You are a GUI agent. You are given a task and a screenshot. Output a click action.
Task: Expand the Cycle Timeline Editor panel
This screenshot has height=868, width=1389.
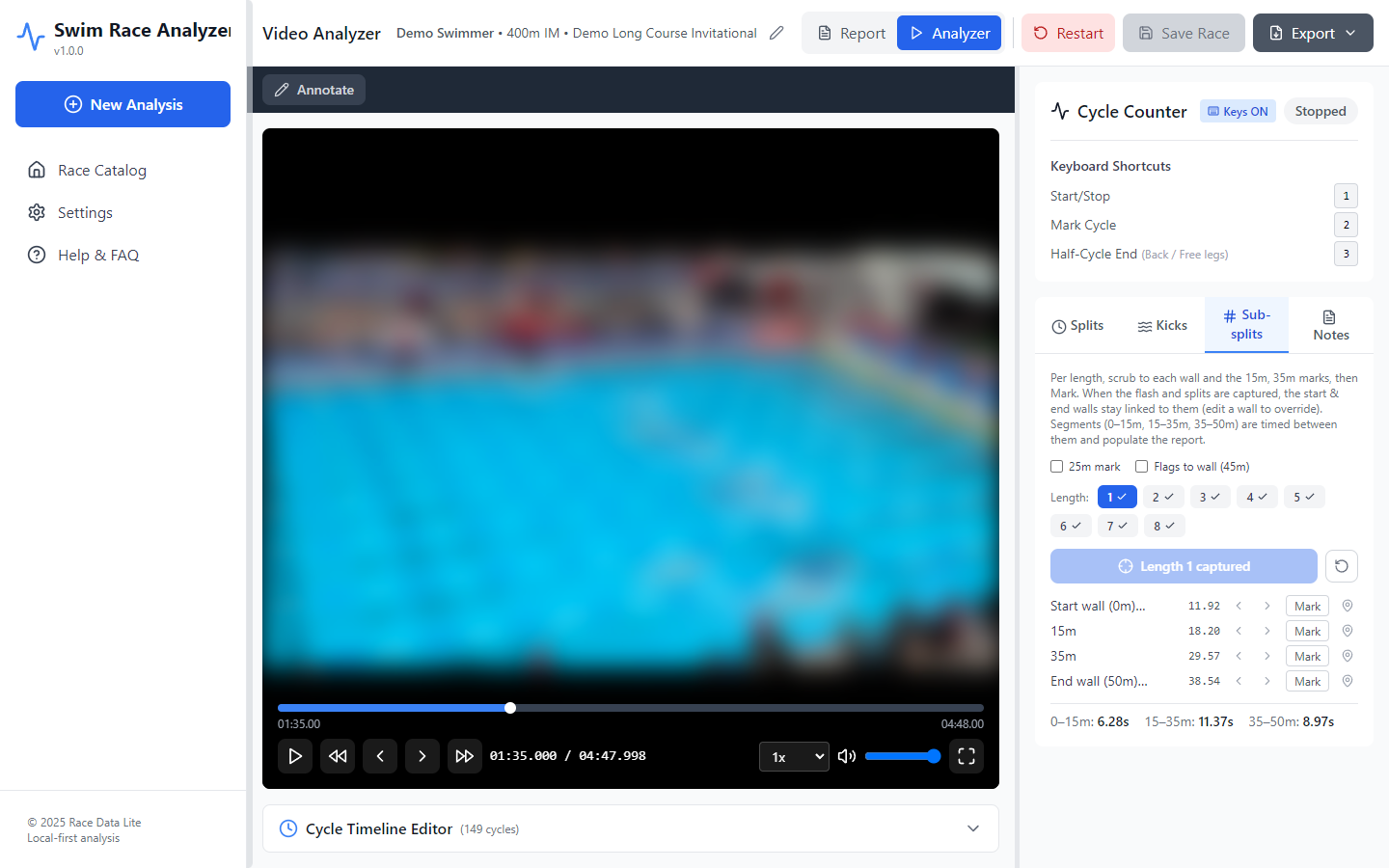630,828
